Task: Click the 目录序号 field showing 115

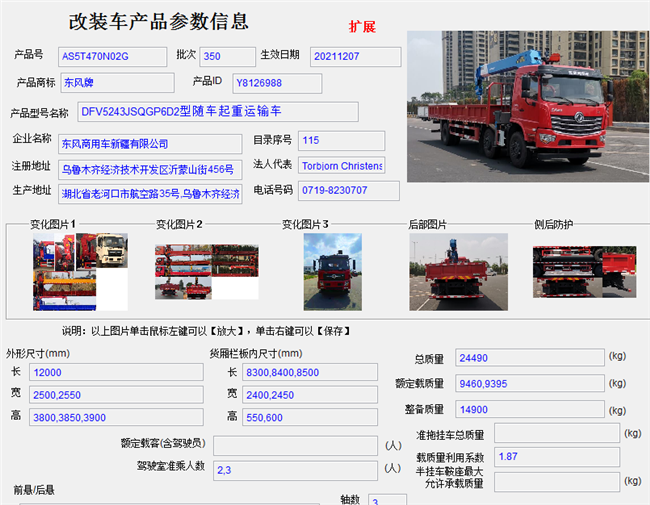Action: pyautogui.click(x=340, y=141)
